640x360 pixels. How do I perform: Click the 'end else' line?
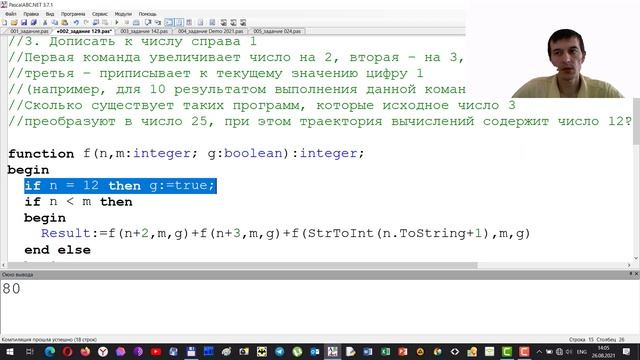[x=57, y=250]
